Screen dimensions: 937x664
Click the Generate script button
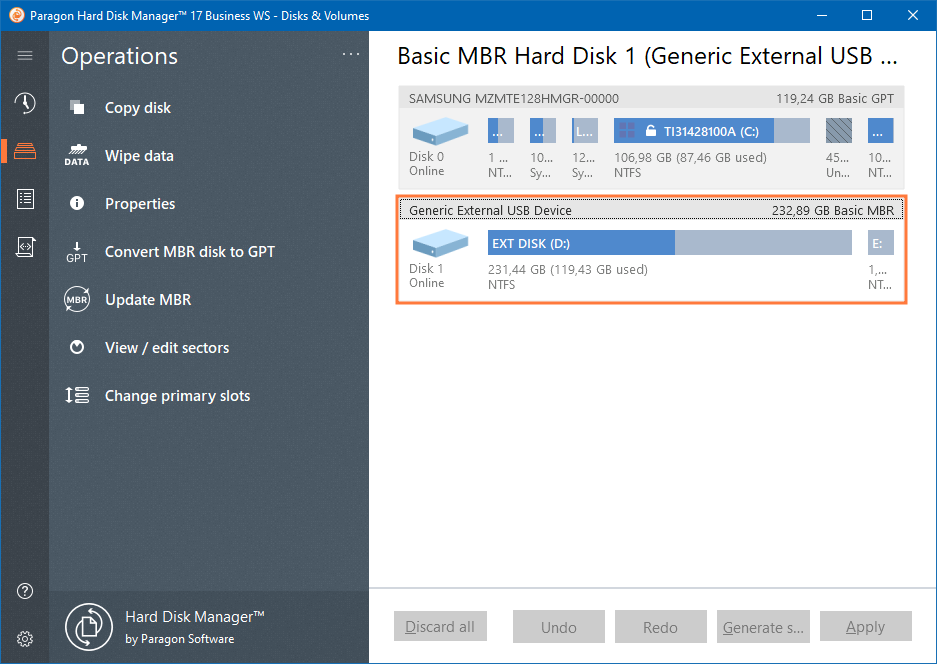[x=763, y=626]
